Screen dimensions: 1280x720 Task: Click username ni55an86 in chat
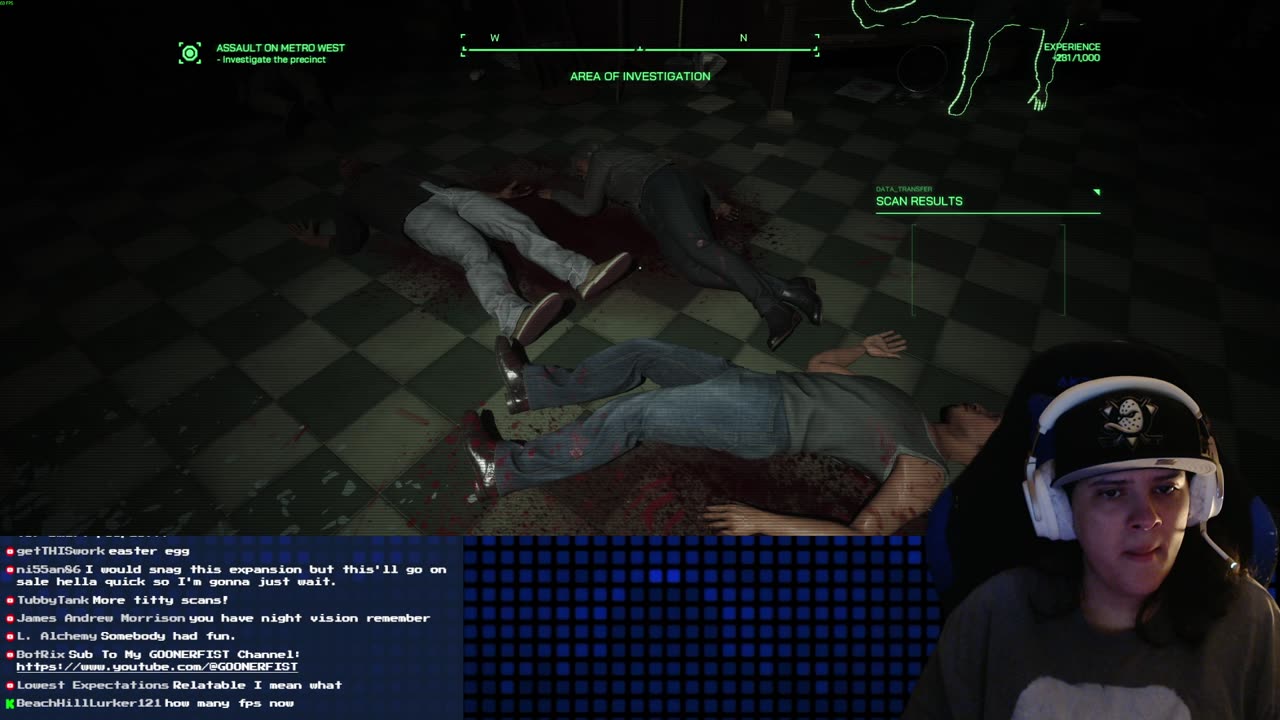point(48,569)
